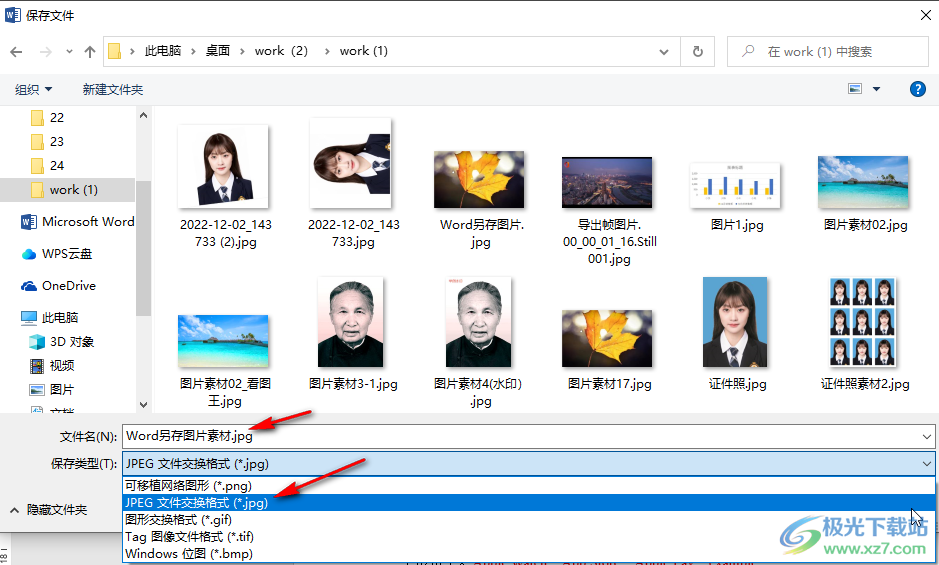The width and height of the screenshot is (939, 565).
Task: Open OneDrive in navigation pane
Action: (58, 286)
